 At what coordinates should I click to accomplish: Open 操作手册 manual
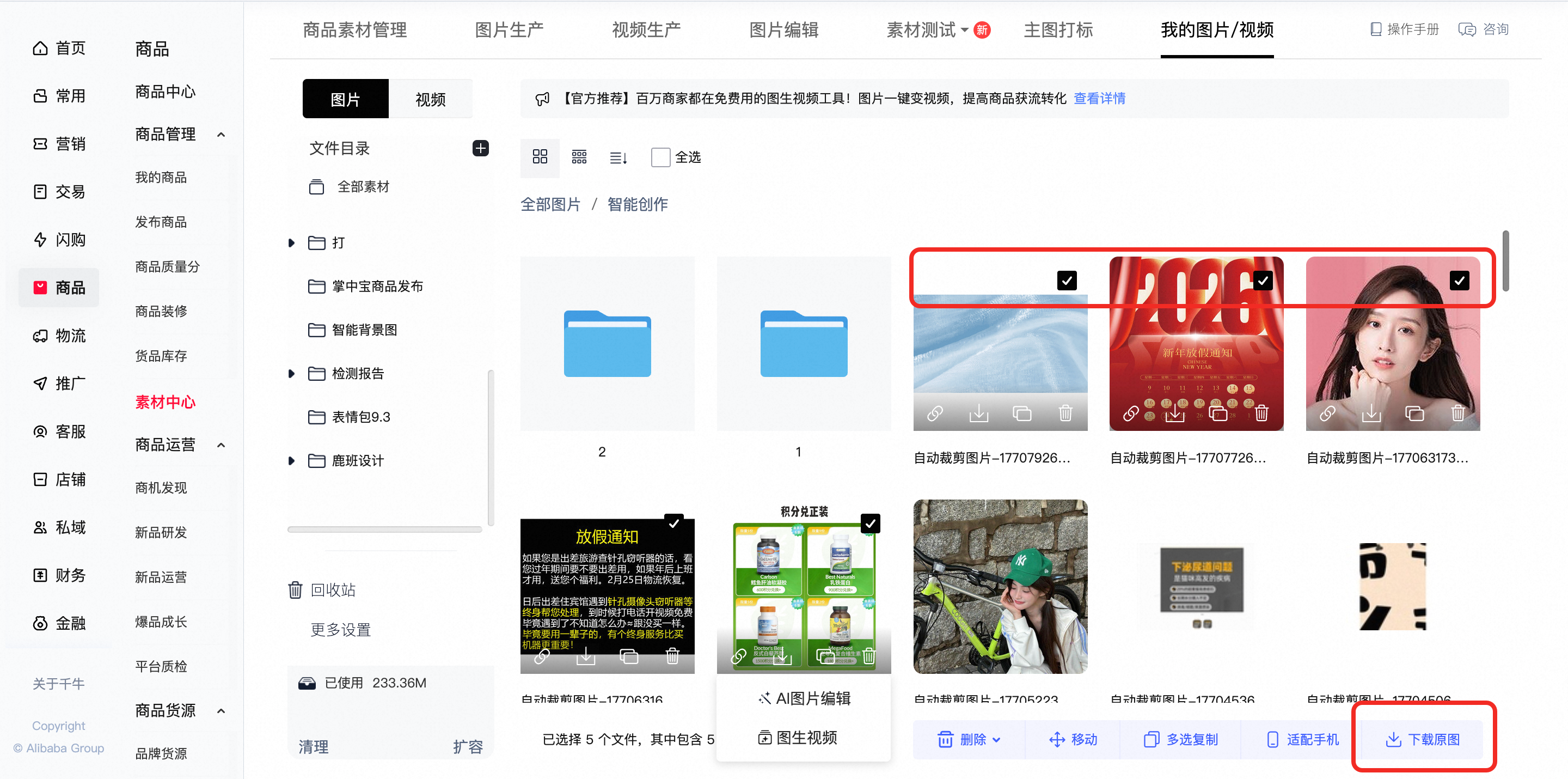[1404, 29]
